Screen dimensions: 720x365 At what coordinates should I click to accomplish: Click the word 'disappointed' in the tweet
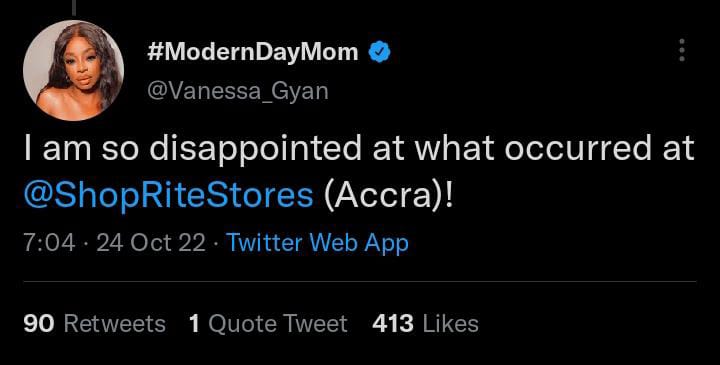pos(256,150)
